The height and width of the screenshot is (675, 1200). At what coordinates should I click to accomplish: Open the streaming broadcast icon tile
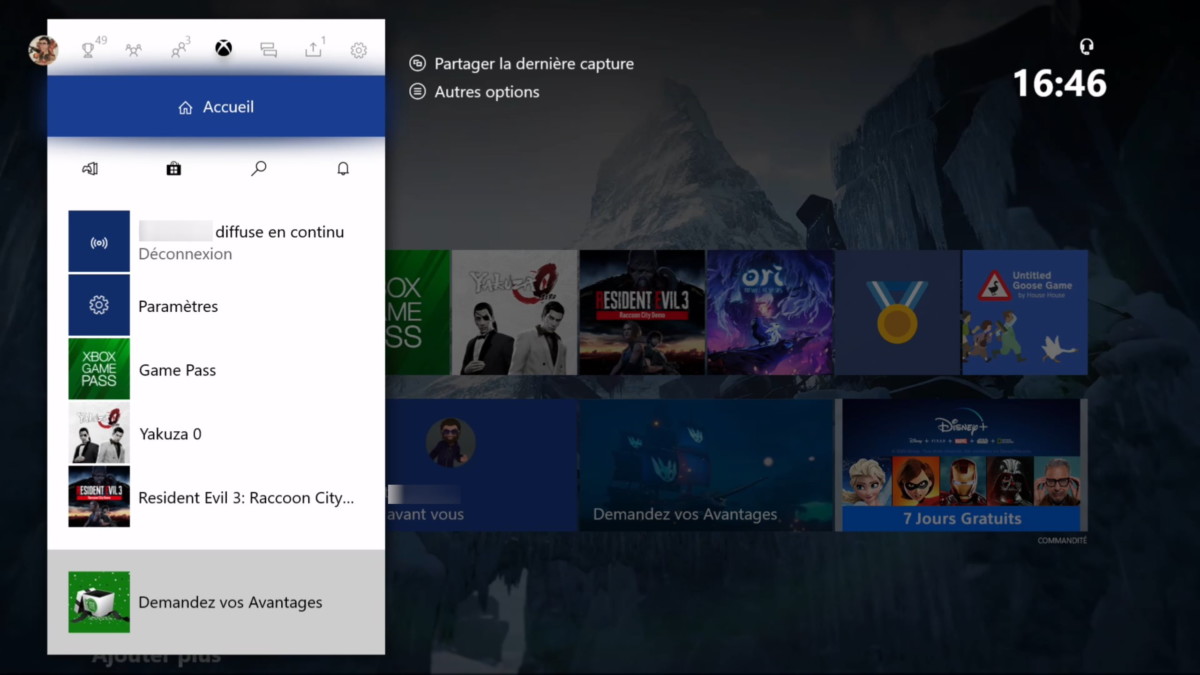point(99,241)
